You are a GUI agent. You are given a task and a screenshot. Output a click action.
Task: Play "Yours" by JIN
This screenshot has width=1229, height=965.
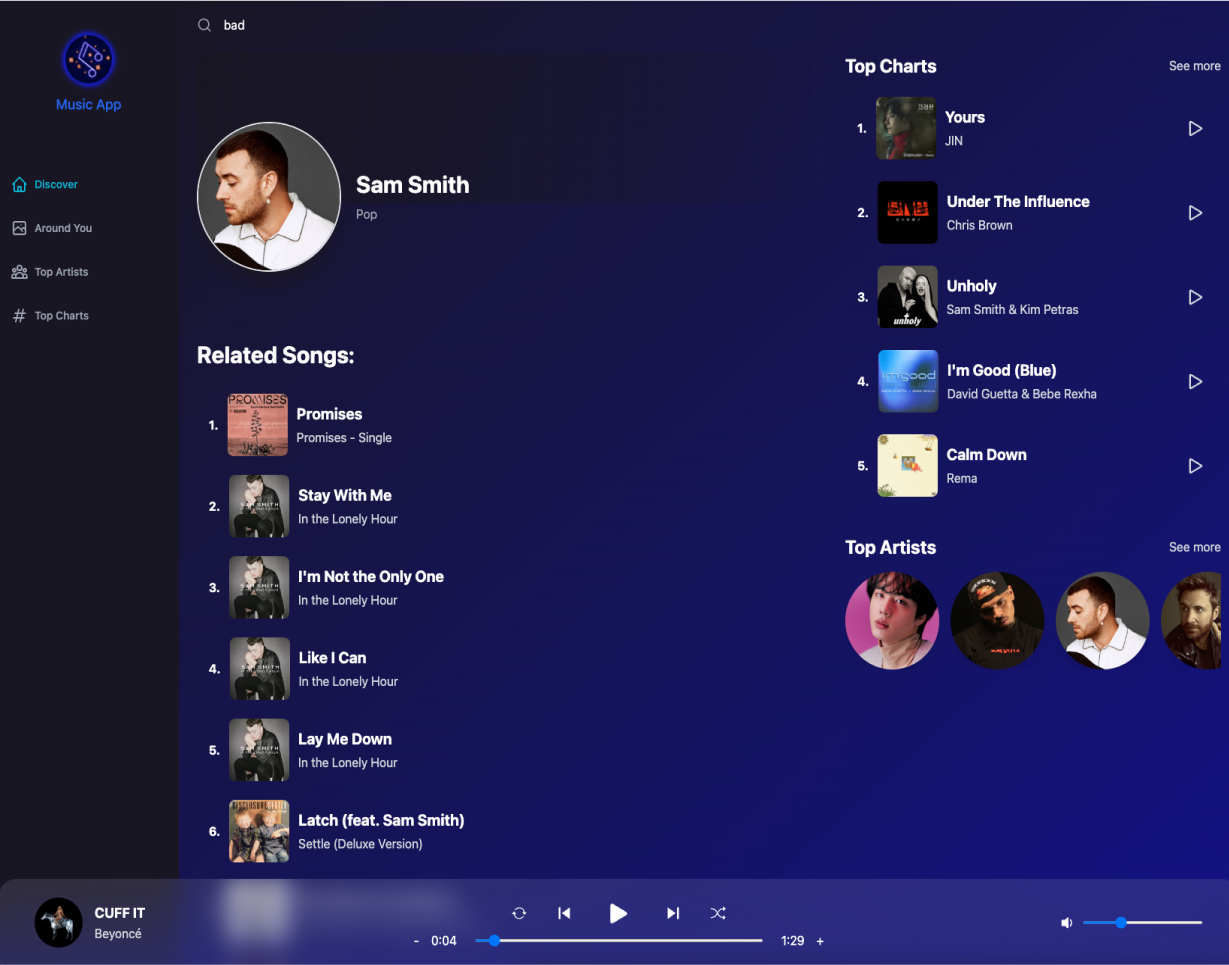click(1195, 129)
